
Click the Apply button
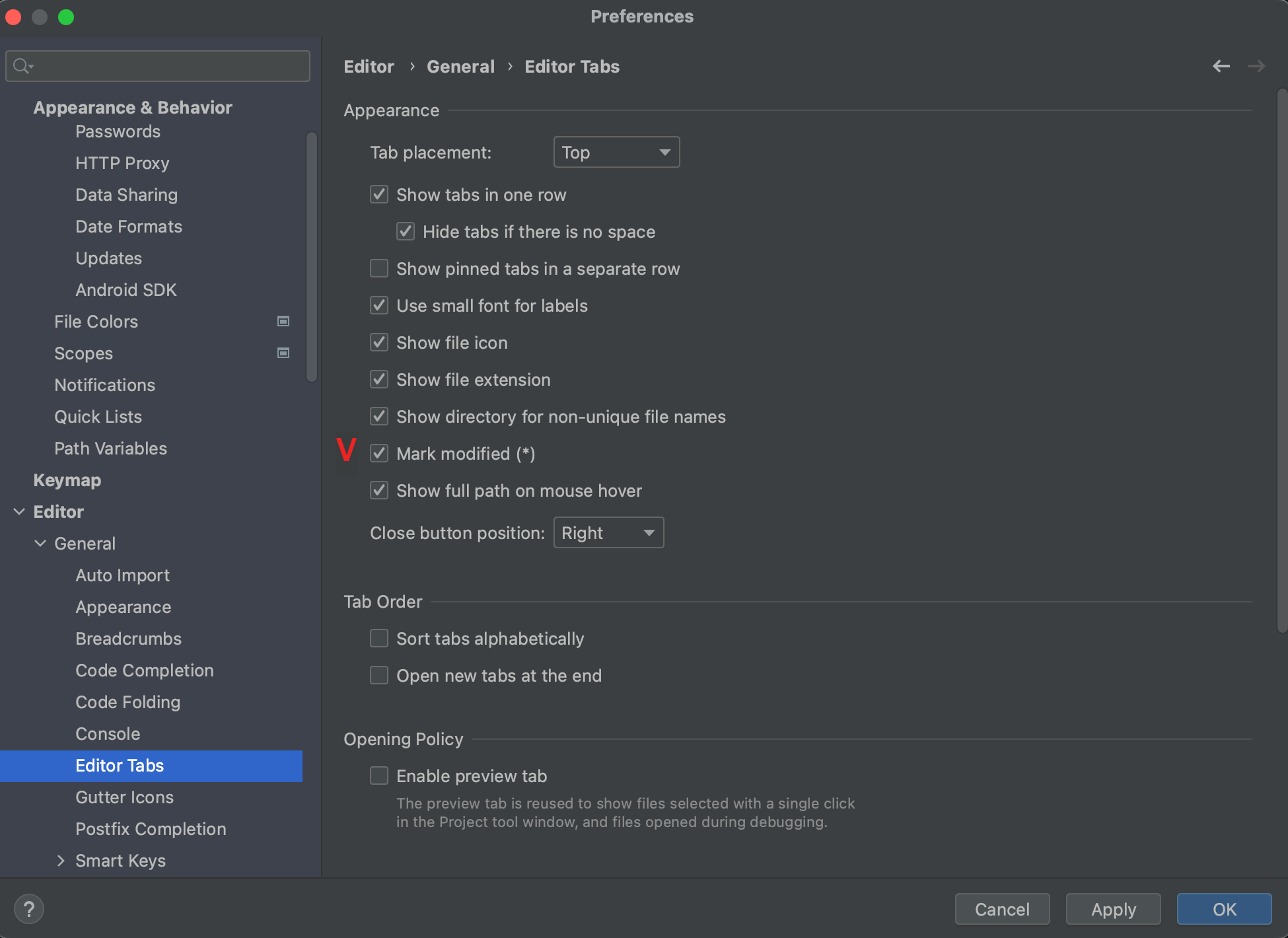[1113, 909]
